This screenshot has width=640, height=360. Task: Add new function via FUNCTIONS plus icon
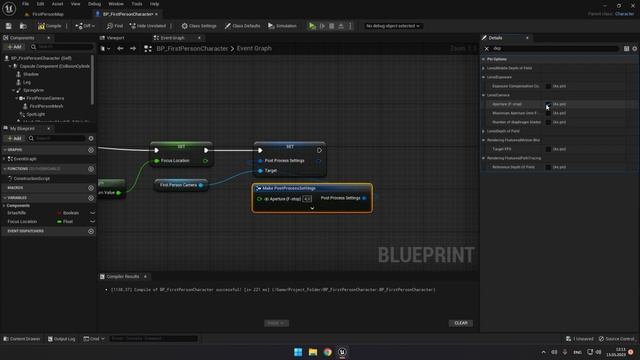coord(91,169)
